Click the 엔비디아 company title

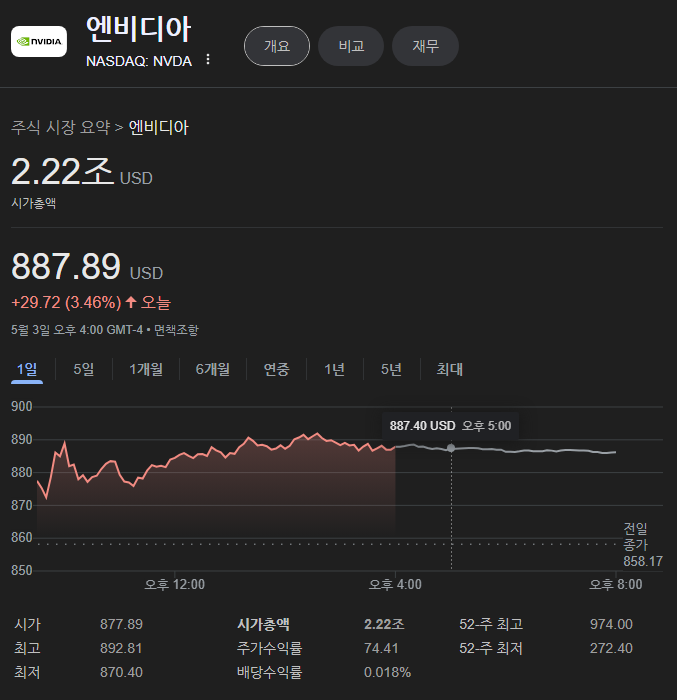tap(138, 29)
